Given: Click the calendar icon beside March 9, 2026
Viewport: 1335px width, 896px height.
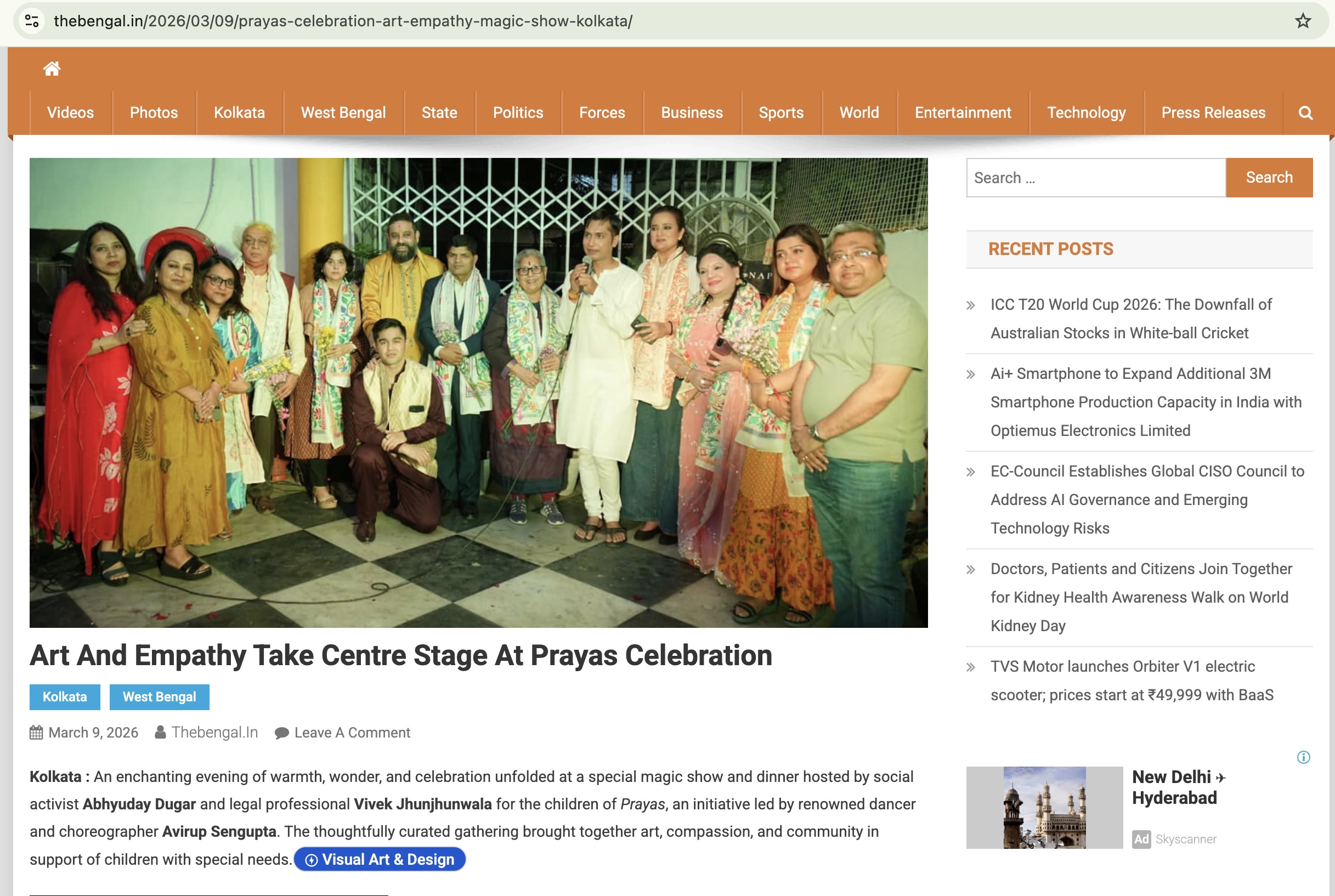Looking at the screenshot, I should click(36, 733).
